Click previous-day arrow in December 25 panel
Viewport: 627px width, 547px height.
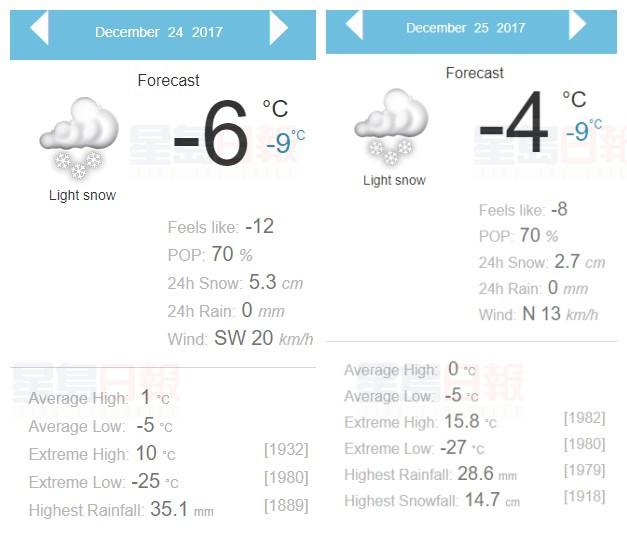click(353, 25)
